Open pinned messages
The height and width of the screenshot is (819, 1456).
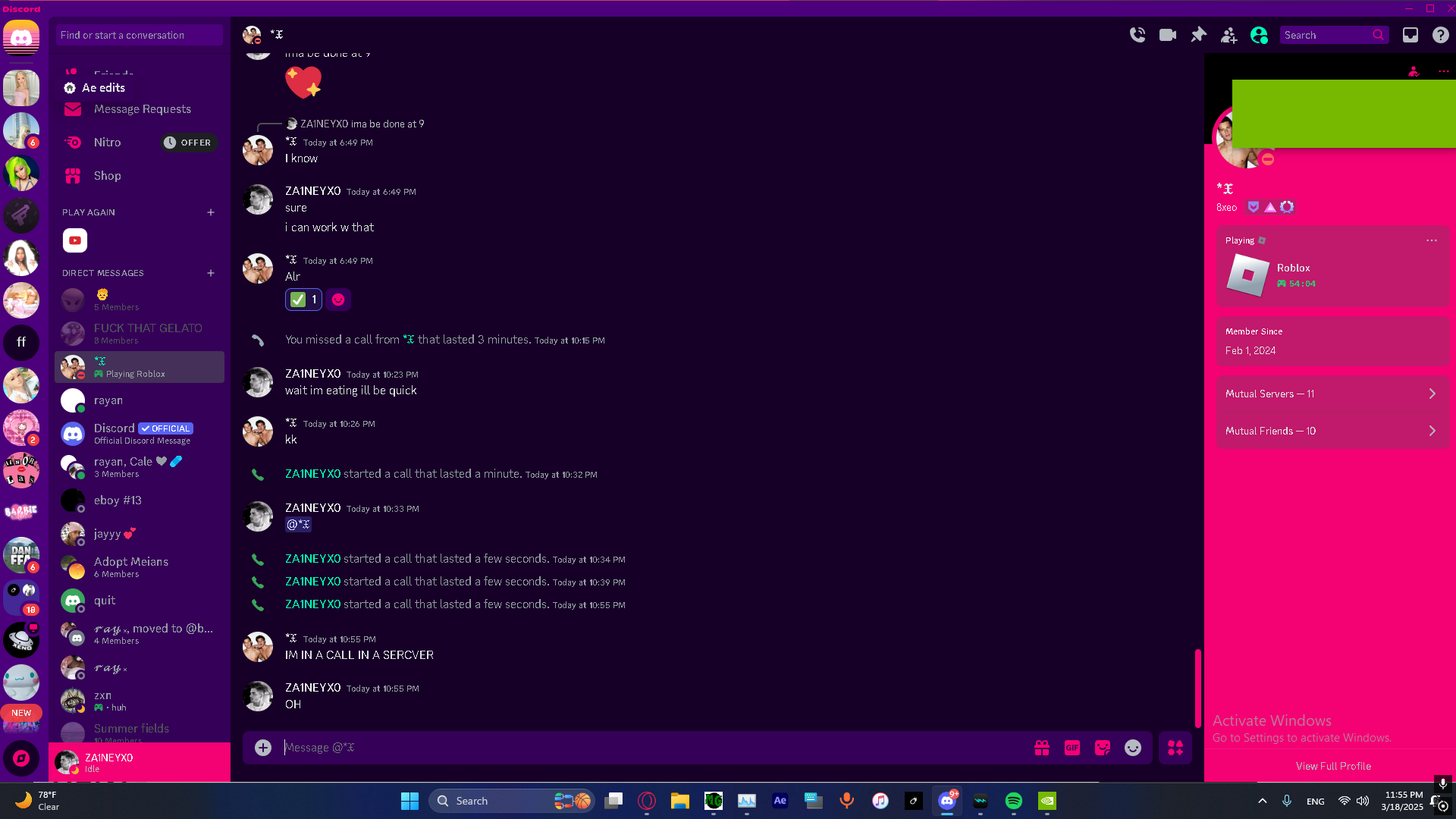[1198, 35]
